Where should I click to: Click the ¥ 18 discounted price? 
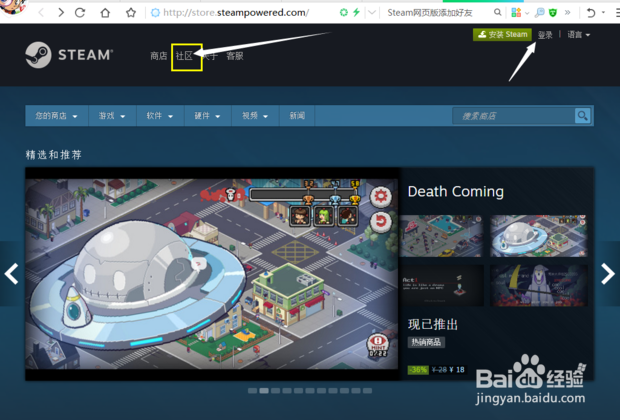[x=457, y=370]
